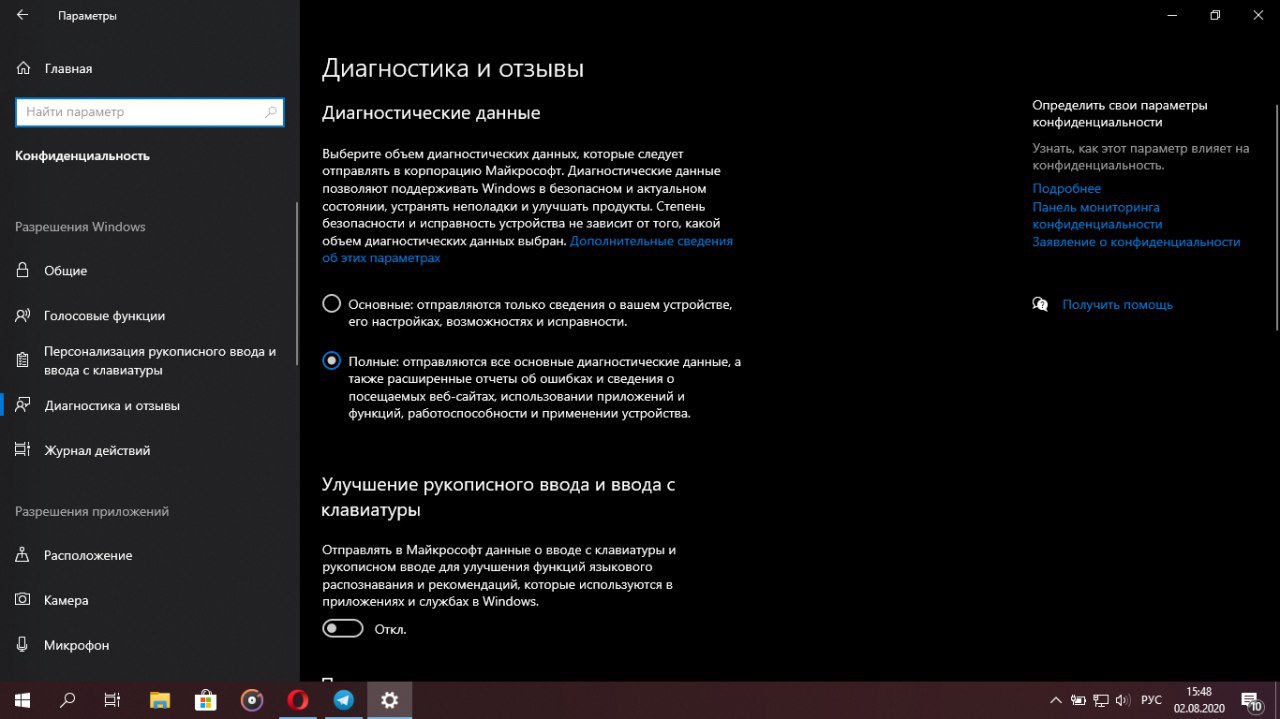Open taskbar search
This screenshot has width=1280, height=719.
click(68, 700)
